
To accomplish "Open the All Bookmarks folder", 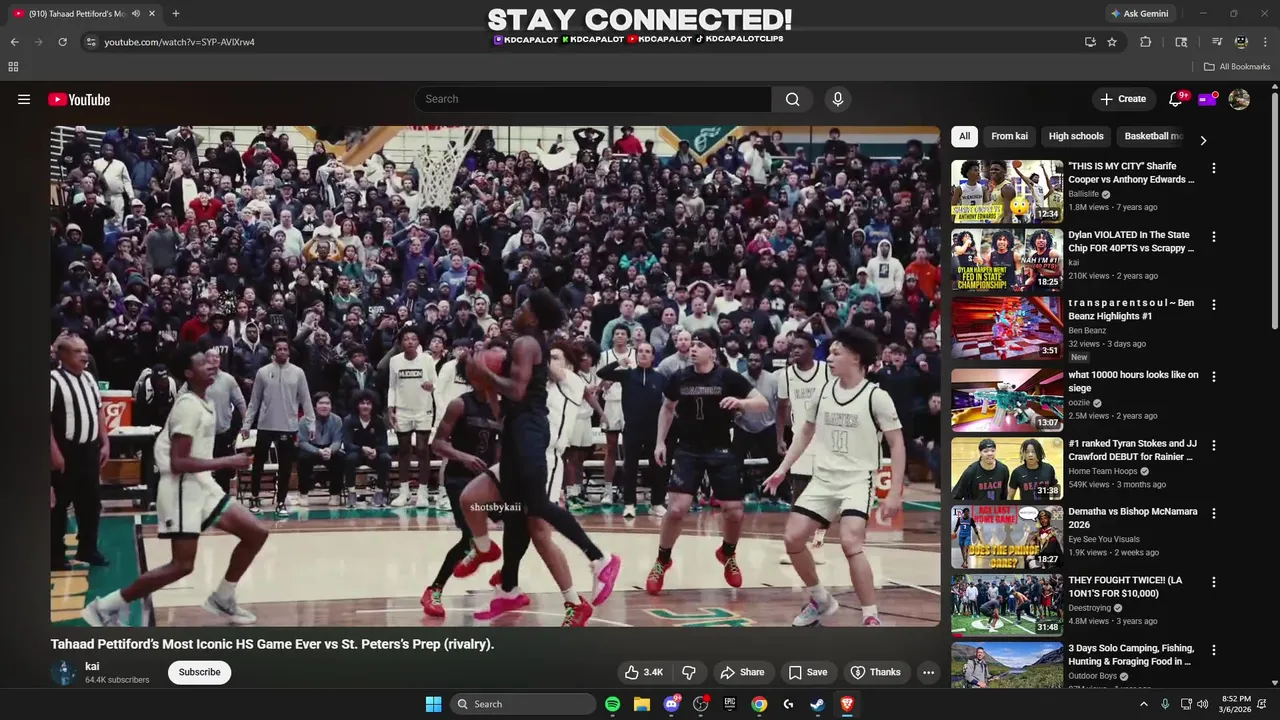I will coord(1237,67).
